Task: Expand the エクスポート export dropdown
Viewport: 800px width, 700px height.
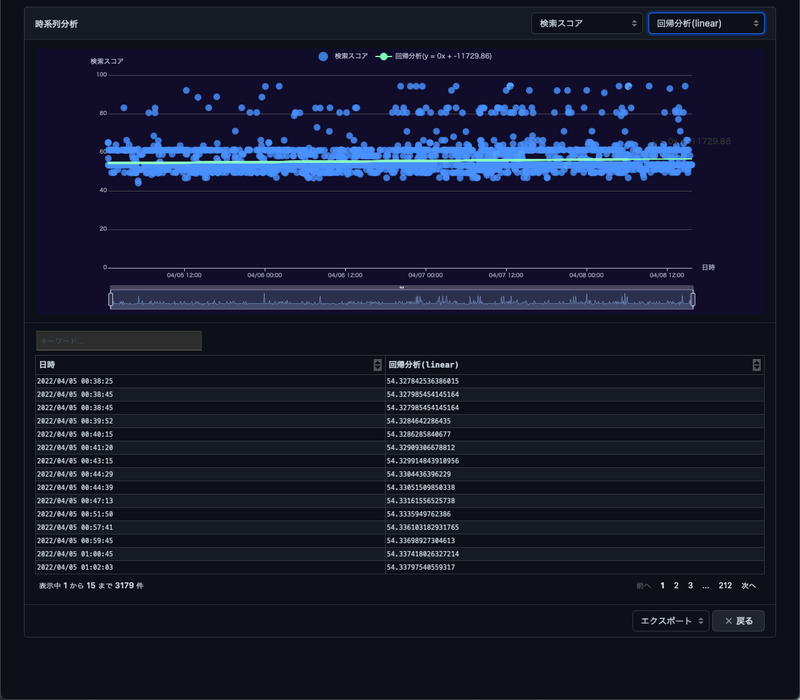Action: coord(670,621)
